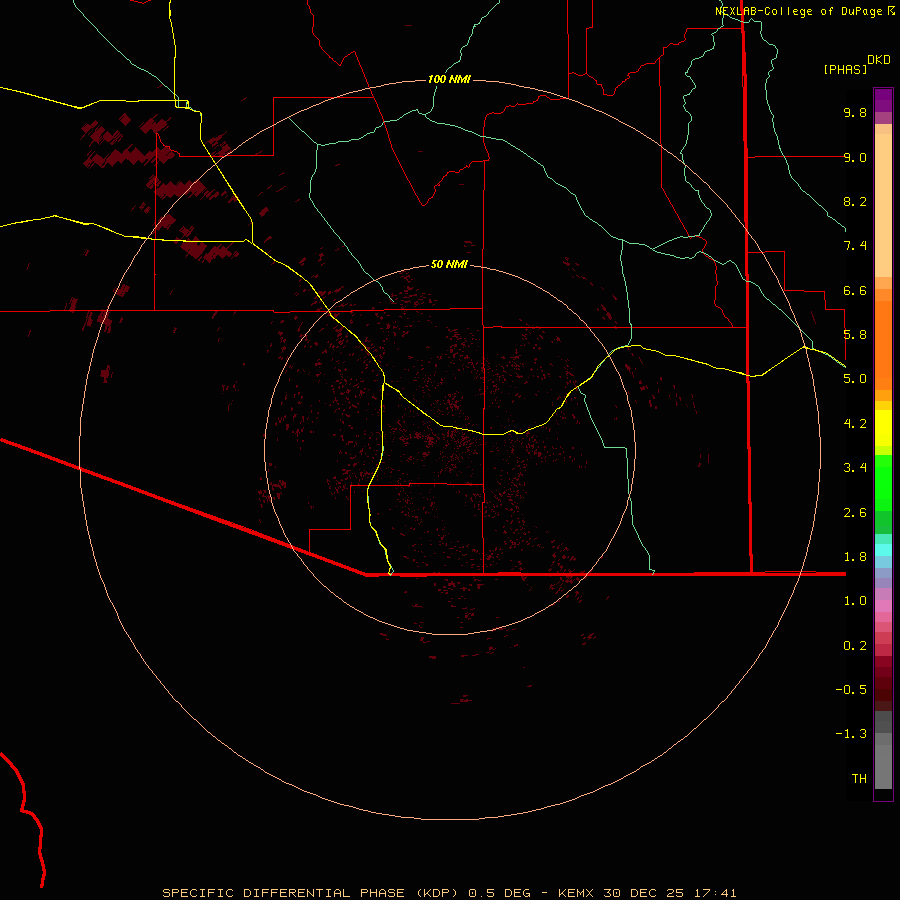This screenshot has height=900, width=900.
Task: Click the 7.4 legend value
Action: pyautogui.click(x=855, y=246)
